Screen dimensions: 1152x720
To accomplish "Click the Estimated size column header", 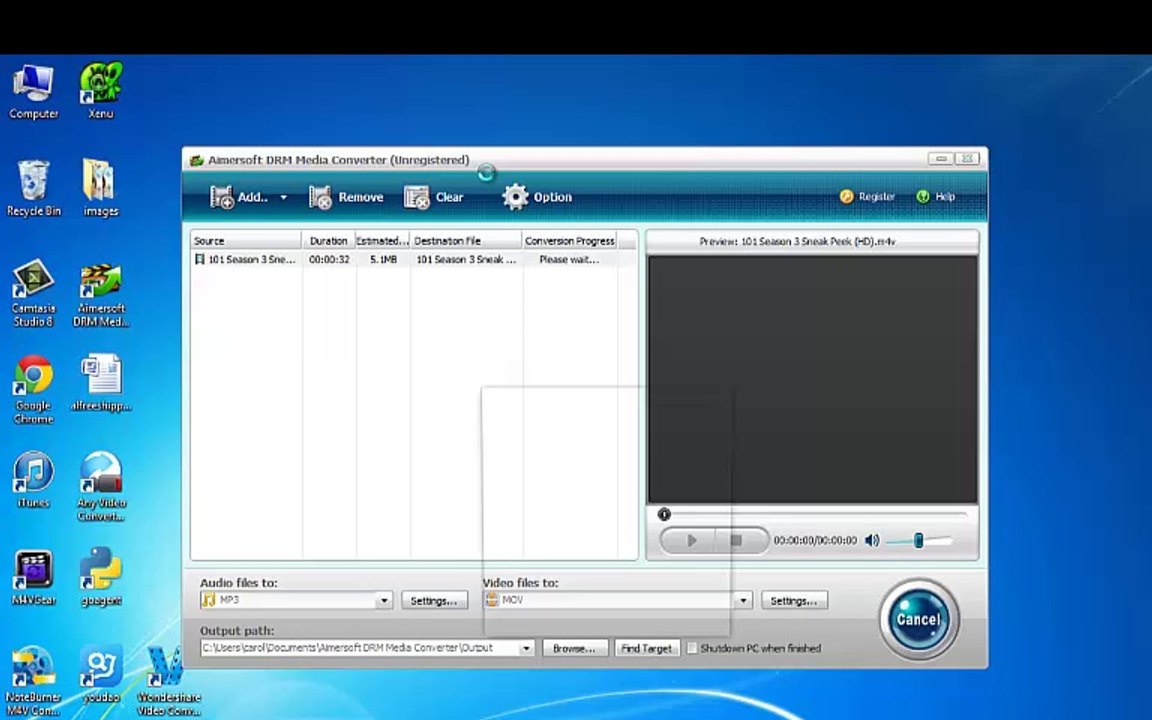I will coord(383,240).
